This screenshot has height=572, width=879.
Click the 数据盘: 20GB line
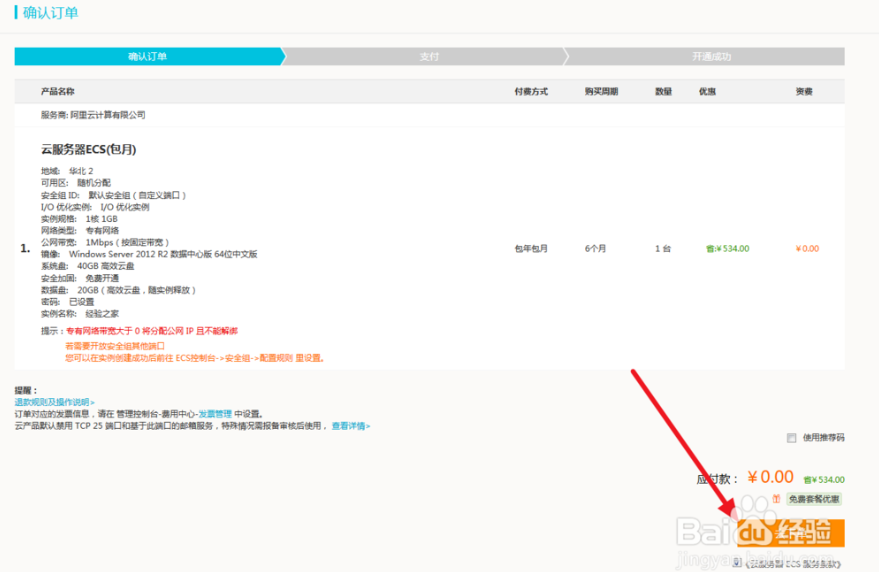pos(118,290)
